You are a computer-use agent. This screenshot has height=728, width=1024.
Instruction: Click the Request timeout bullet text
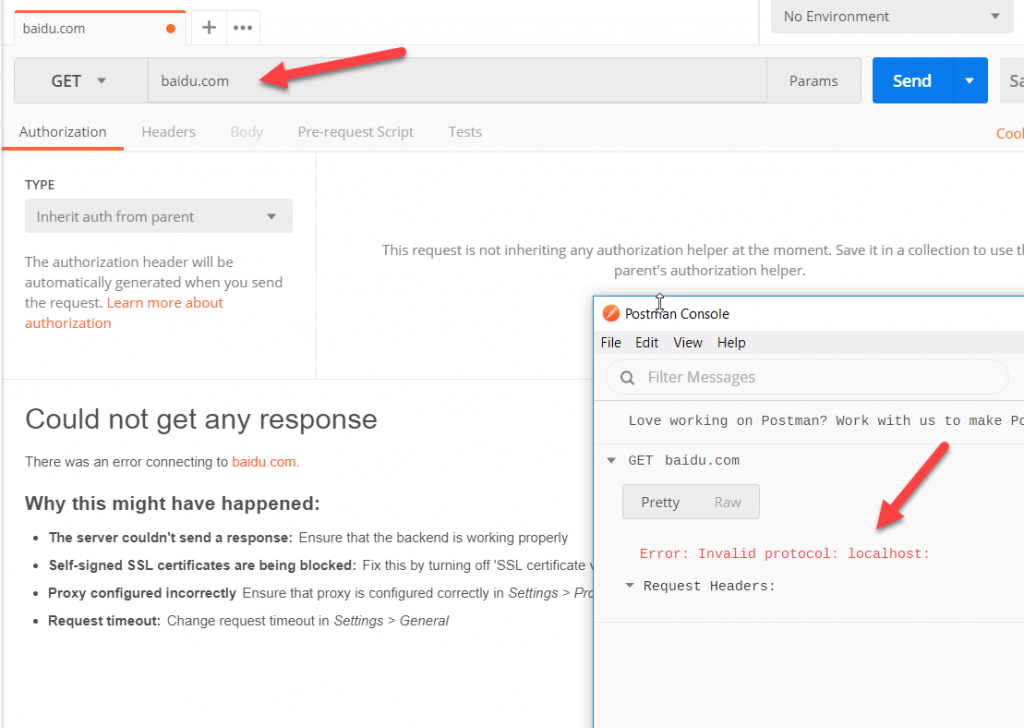248,620
